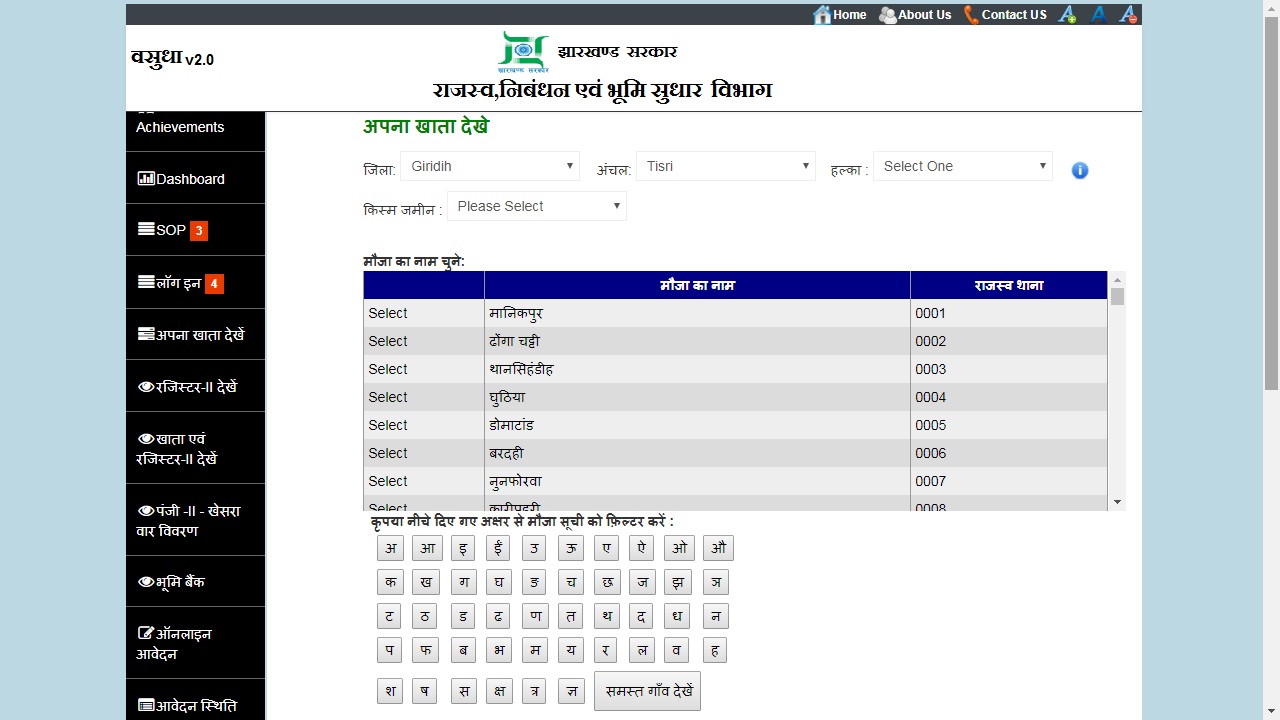Viewport: 1280px width, 720px height.
Task: Click the समस्त गाँव देखें button
Action: [647, 690]
